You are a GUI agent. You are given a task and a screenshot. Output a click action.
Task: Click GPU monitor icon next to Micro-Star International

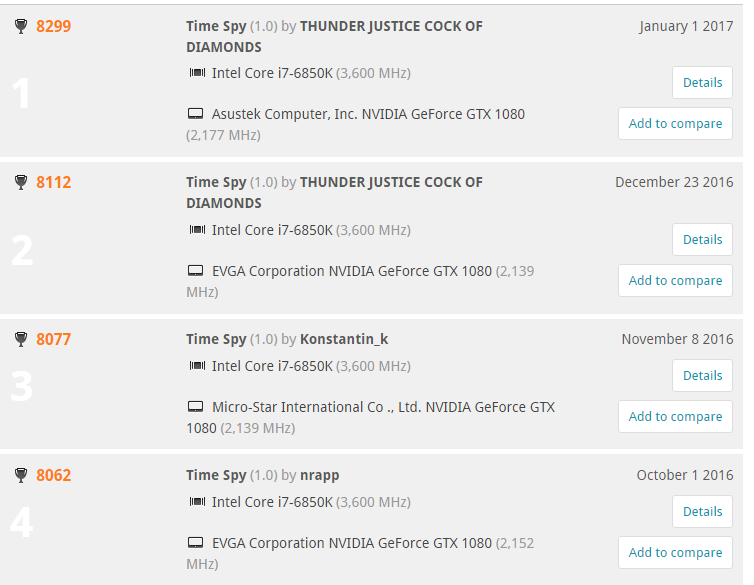195,407
